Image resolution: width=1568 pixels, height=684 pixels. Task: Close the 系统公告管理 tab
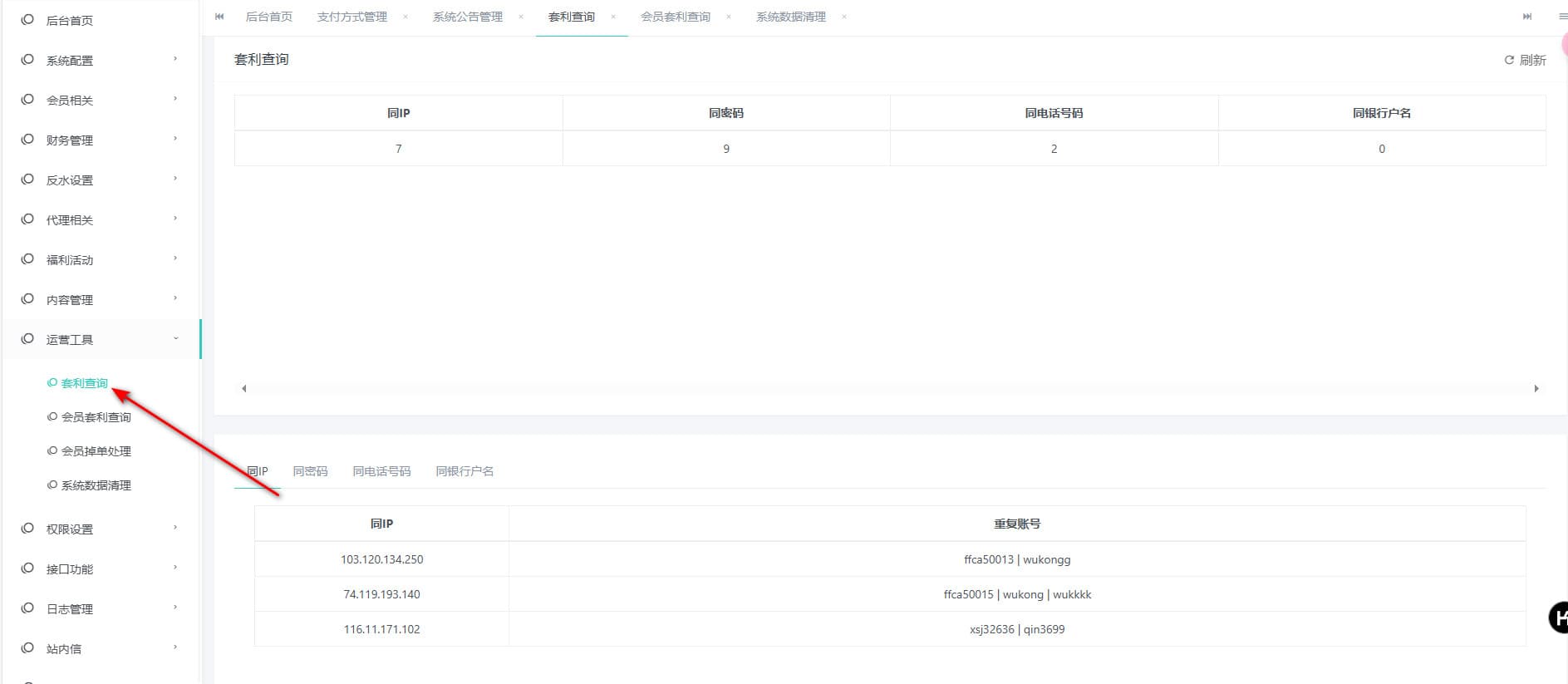tap(521, 17)
